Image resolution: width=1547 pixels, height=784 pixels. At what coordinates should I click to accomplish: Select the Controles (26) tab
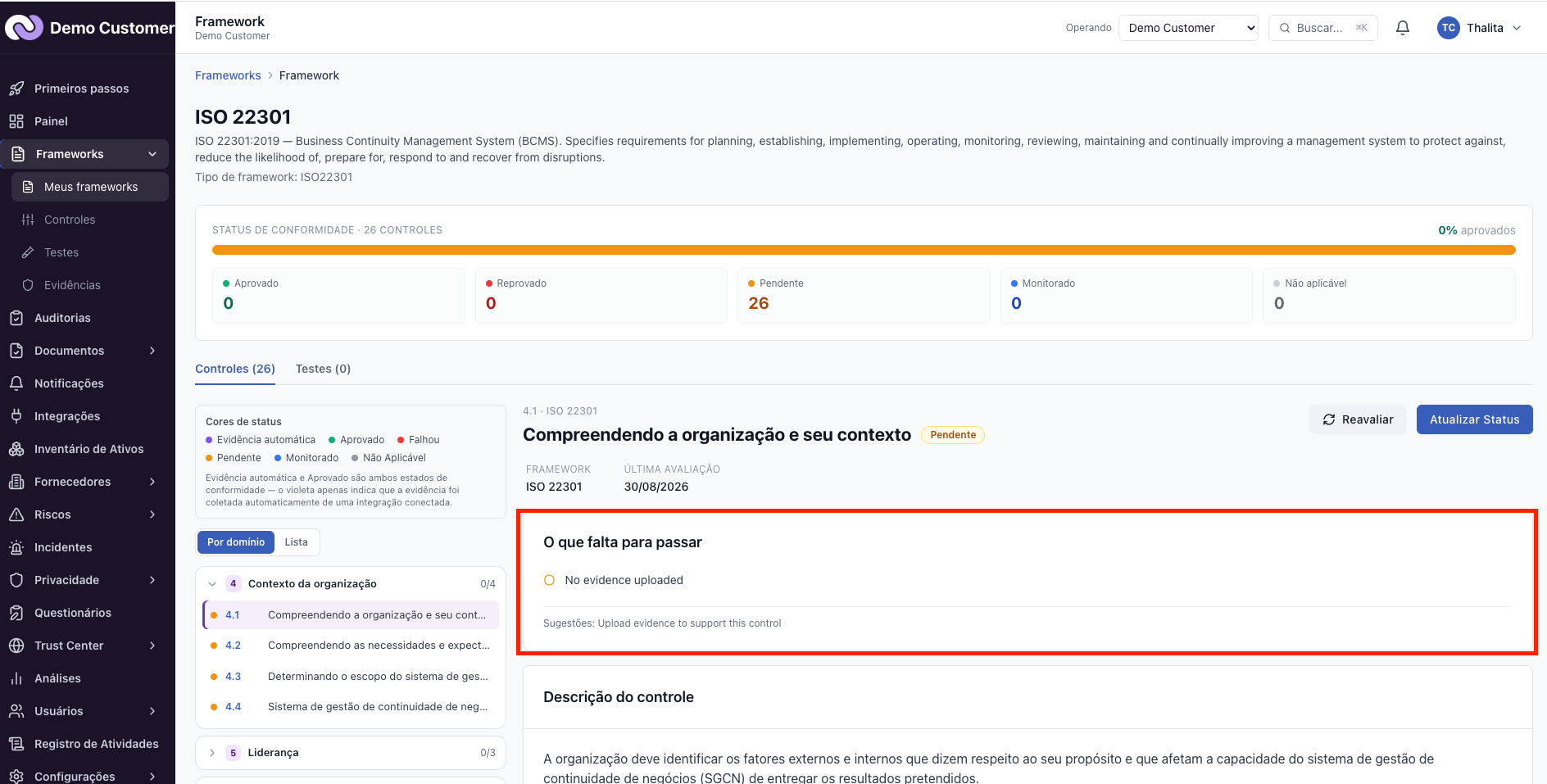click(235, 369)
